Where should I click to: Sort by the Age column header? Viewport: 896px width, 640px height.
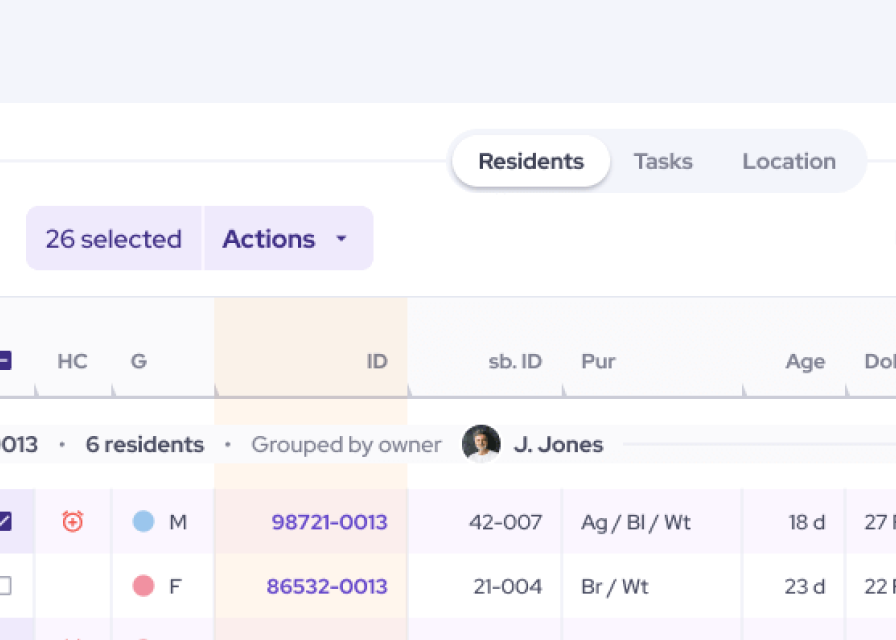804,362
